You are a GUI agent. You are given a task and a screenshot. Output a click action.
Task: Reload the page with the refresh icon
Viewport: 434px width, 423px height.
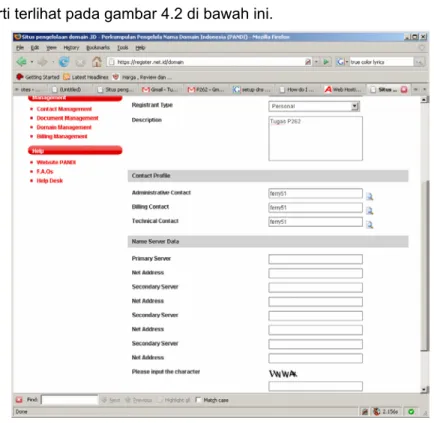[64, 62]
